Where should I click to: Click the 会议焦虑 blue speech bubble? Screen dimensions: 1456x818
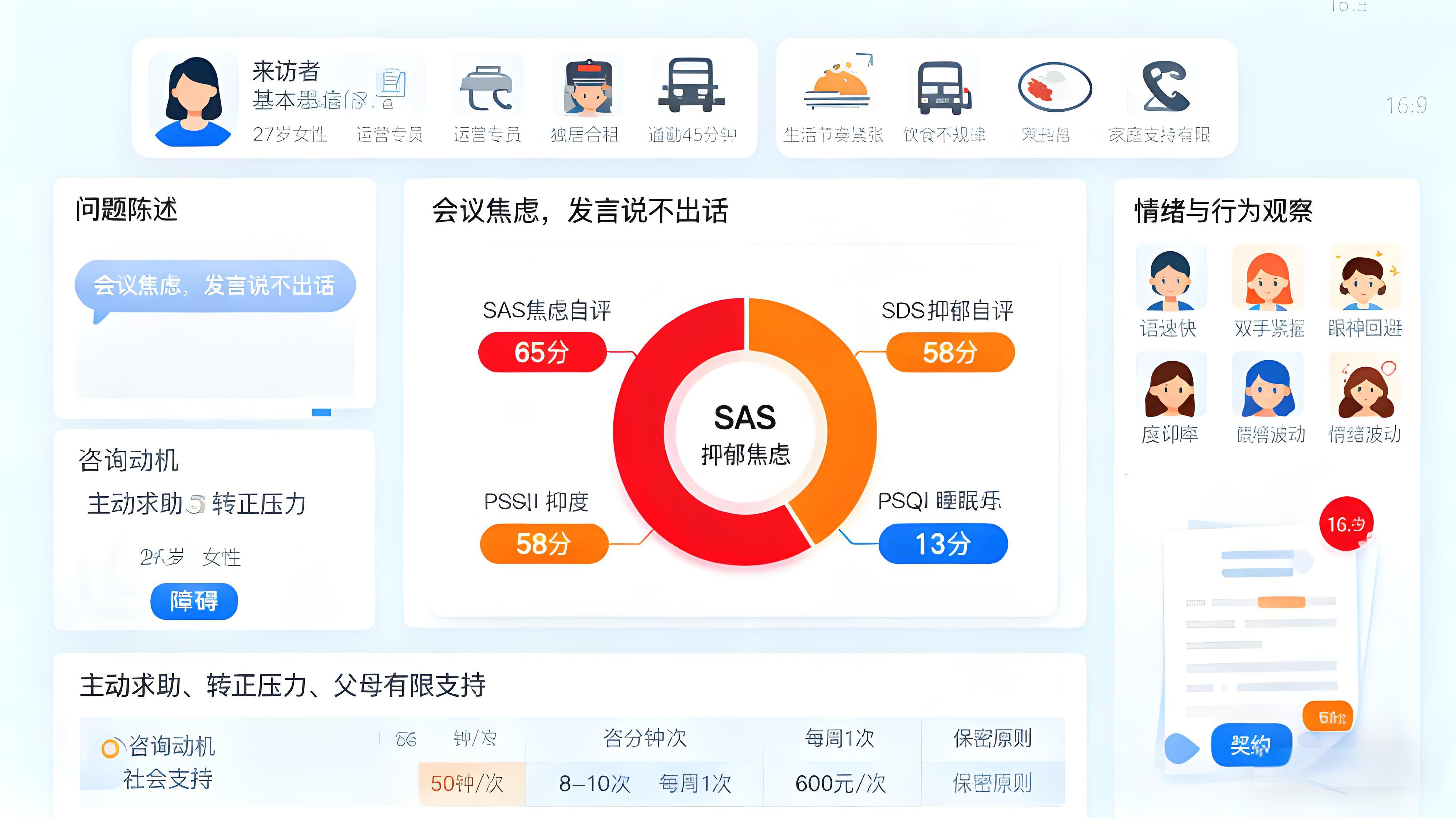215,286
